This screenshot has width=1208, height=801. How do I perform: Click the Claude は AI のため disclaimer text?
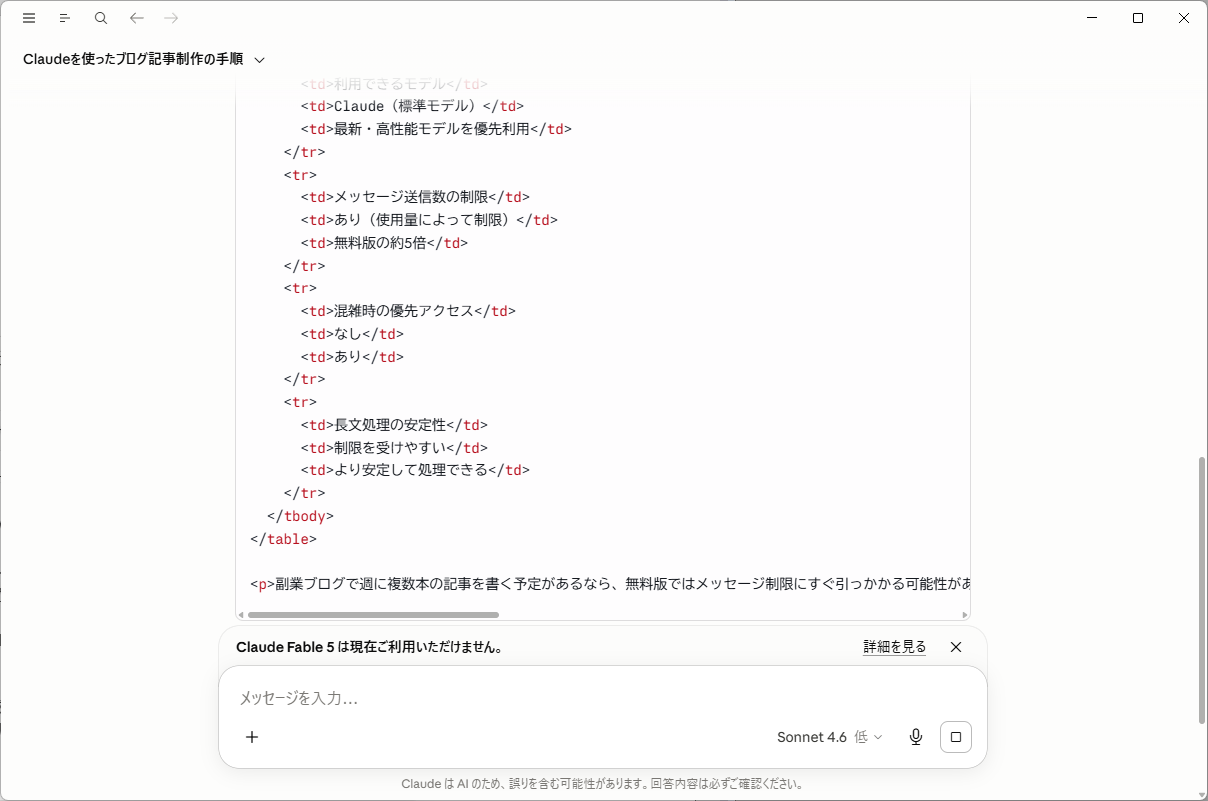[602, 784]
